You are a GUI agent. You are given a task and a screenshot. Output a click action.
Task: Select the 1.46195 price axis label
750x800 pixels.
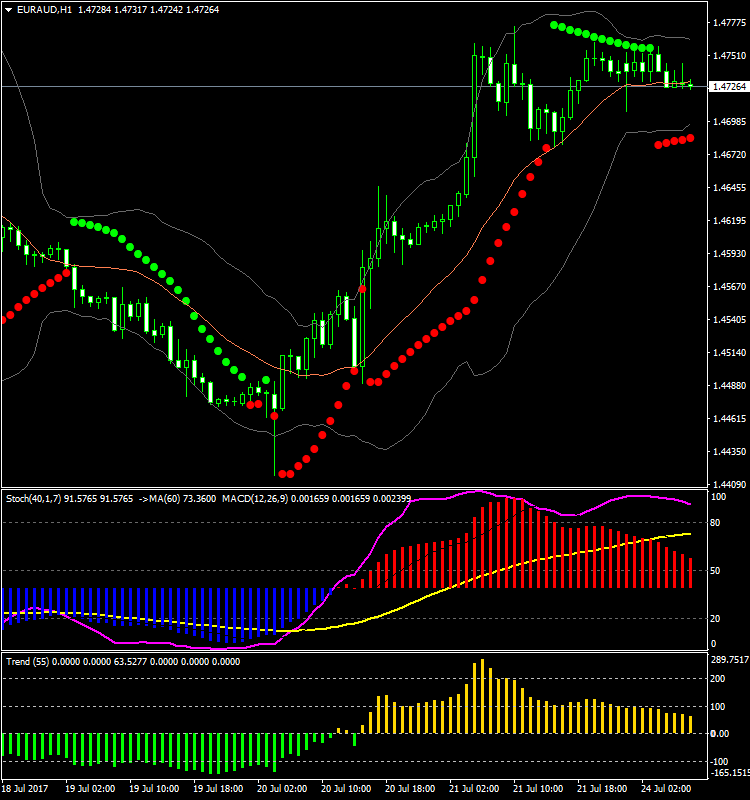[x=729, y=221]
